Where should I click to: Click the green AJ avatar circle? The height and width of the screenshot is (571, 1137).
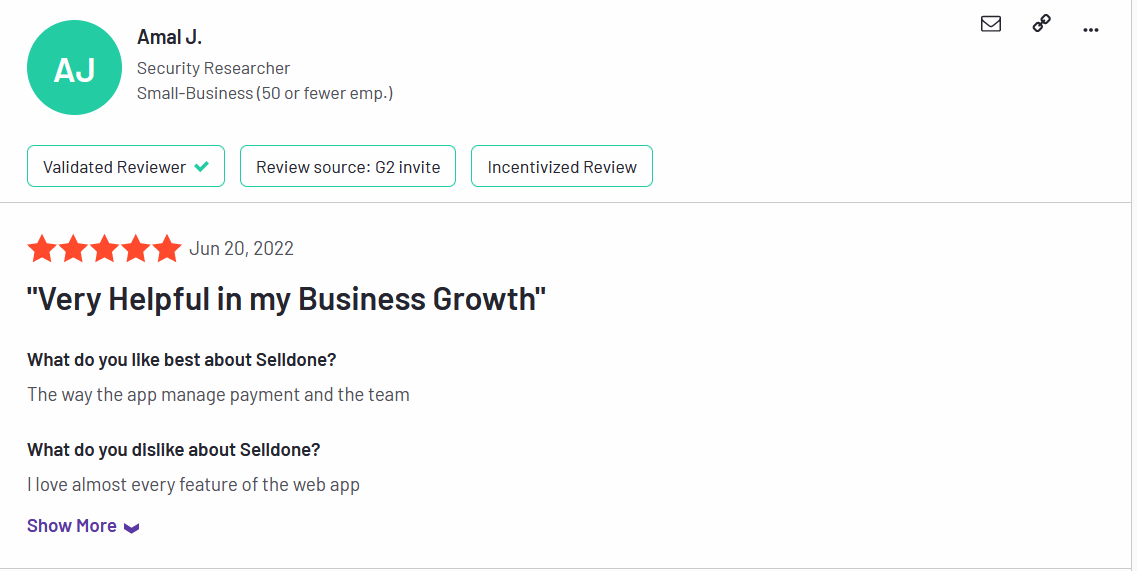[74, 67]
